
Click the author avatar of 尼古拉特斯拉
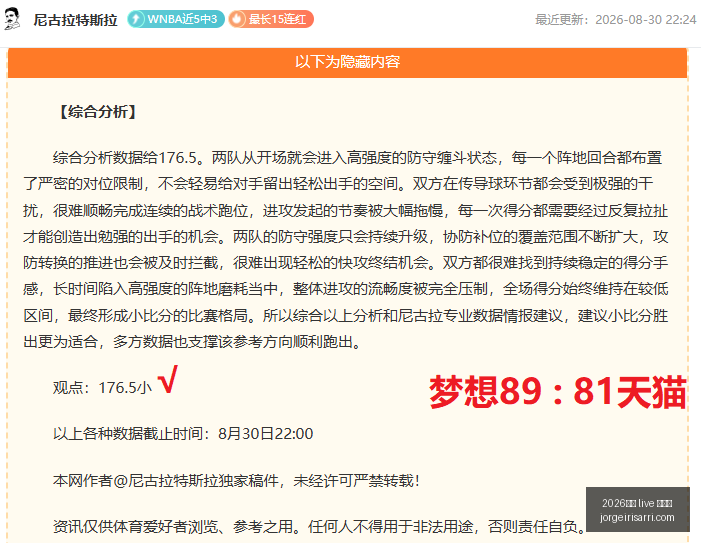[12, 19]
